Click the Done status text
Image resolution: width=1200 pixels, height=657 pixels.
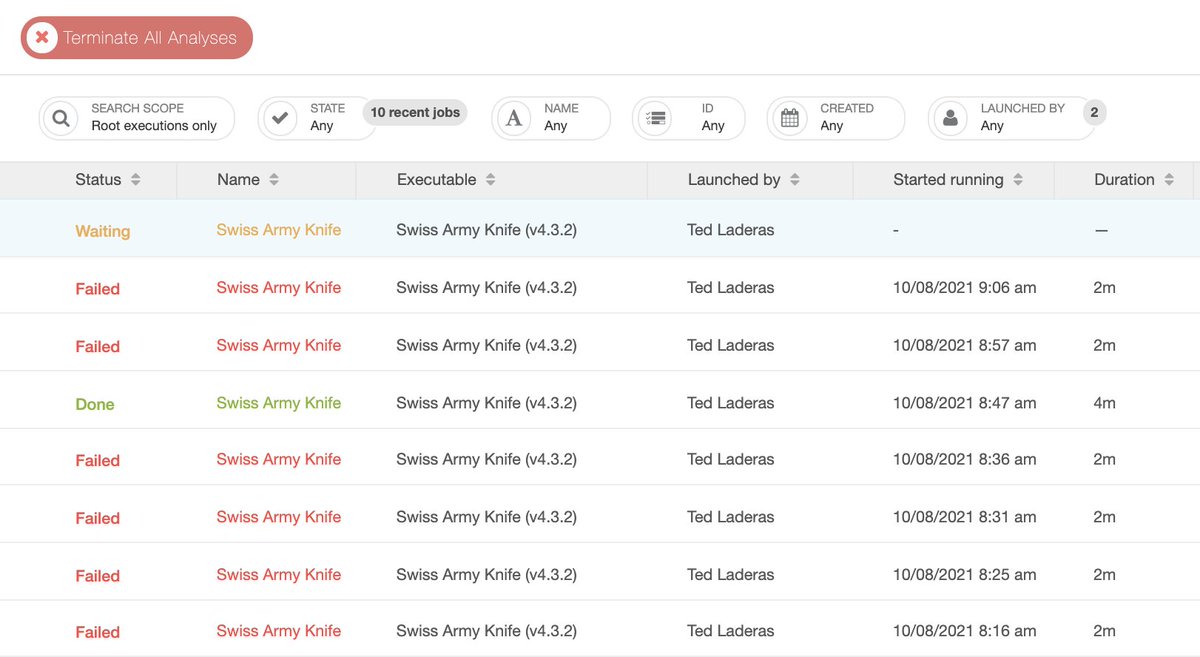pyautogui.click(x=95, y=405)
